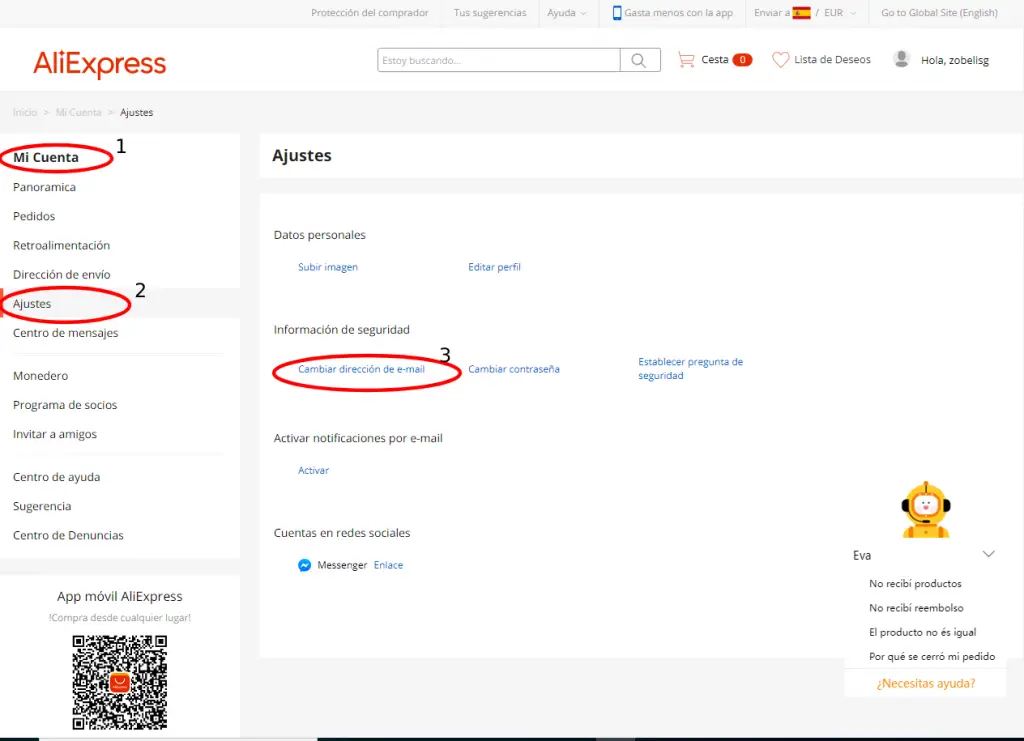The width and height of the screenshot is (1024, 741).
Task: Select 'El producto no és igual'
Action: click(922, 632)
